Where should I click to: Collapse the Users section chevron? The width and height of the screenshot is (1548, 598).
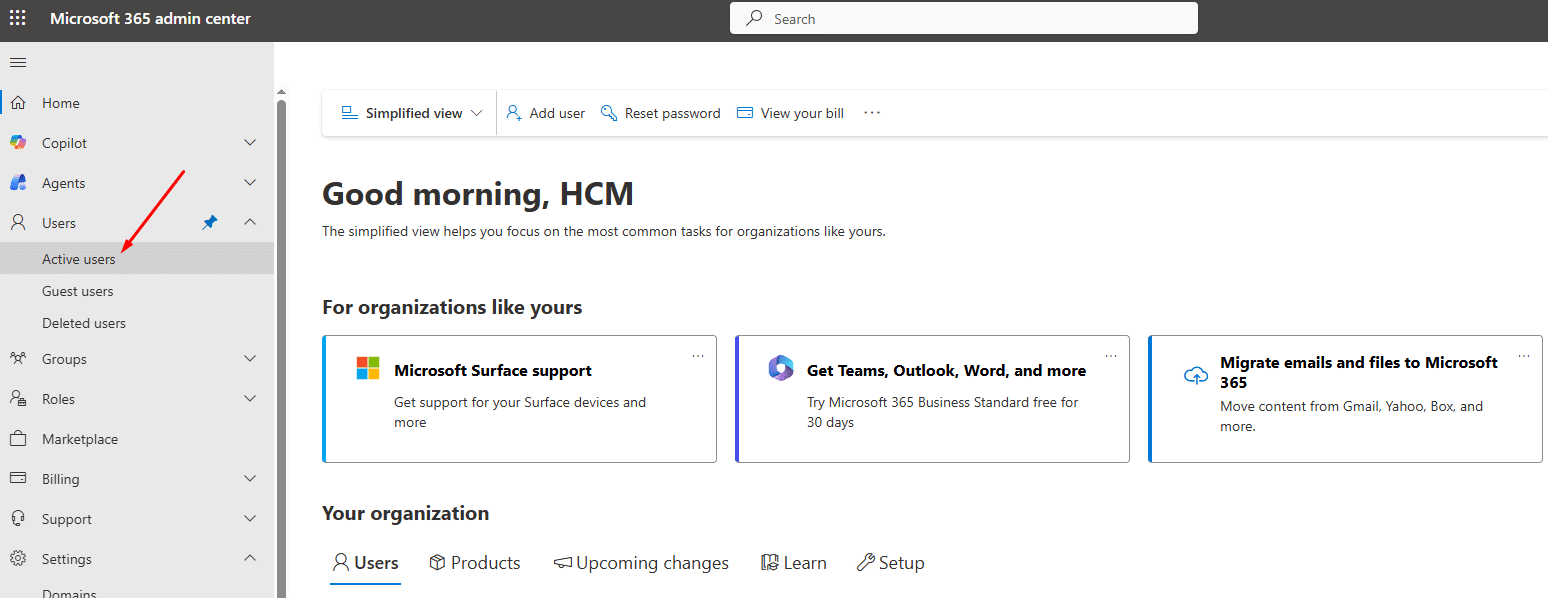(250, 223)
